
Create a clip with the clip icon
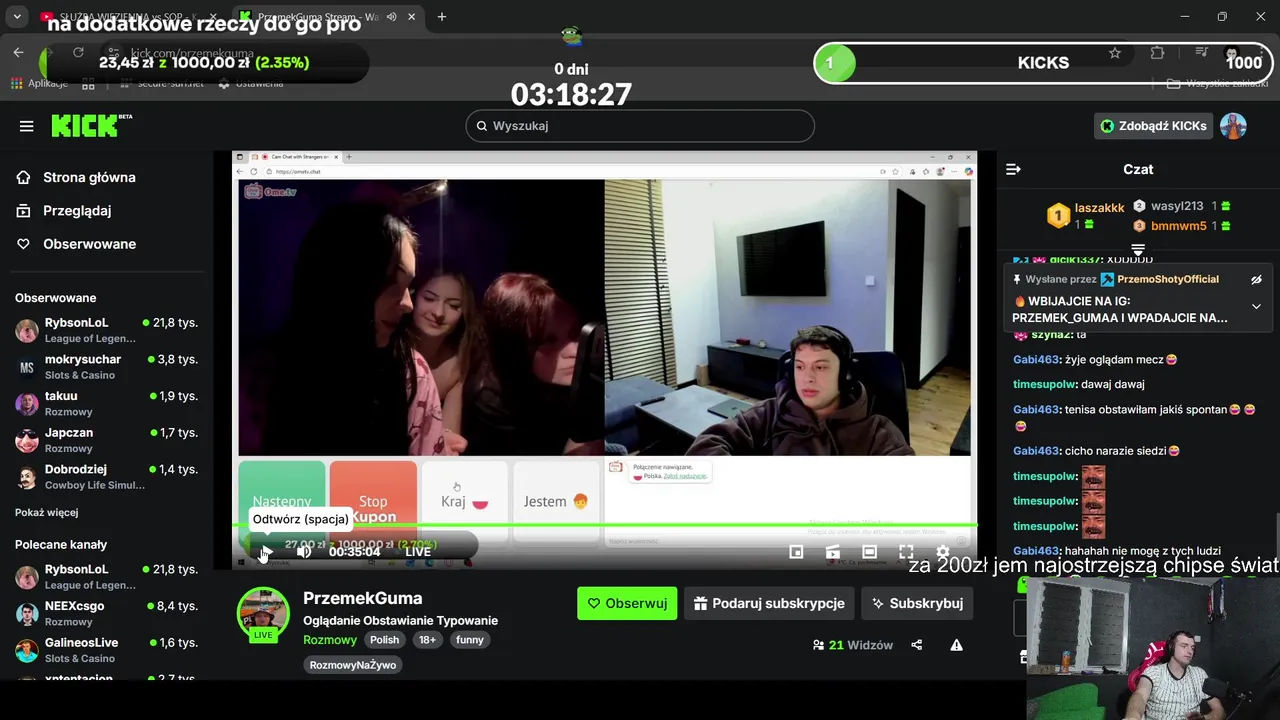pyautogui.click(x=832, y=551)
